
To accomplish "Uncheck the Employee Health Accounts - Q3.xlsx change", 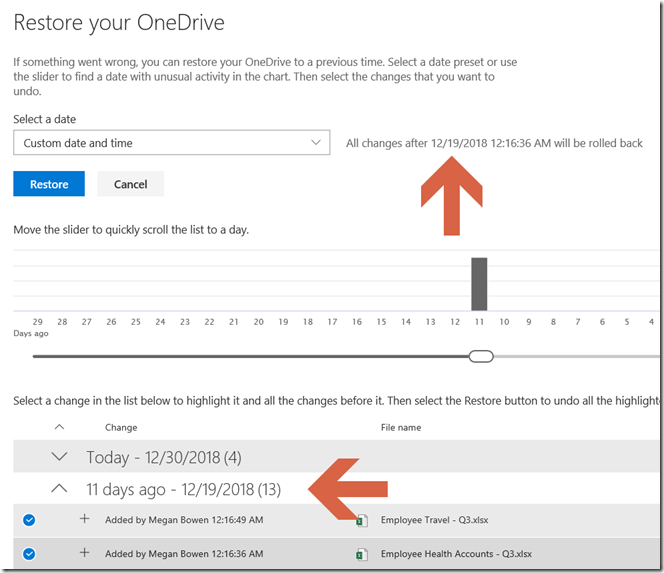I will click(x=29, y=554).
